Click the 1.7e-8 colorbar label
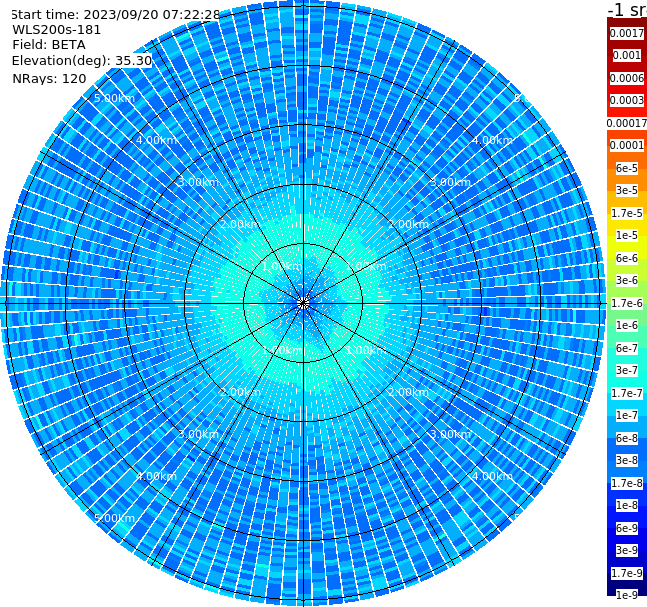 pos(627,483)
